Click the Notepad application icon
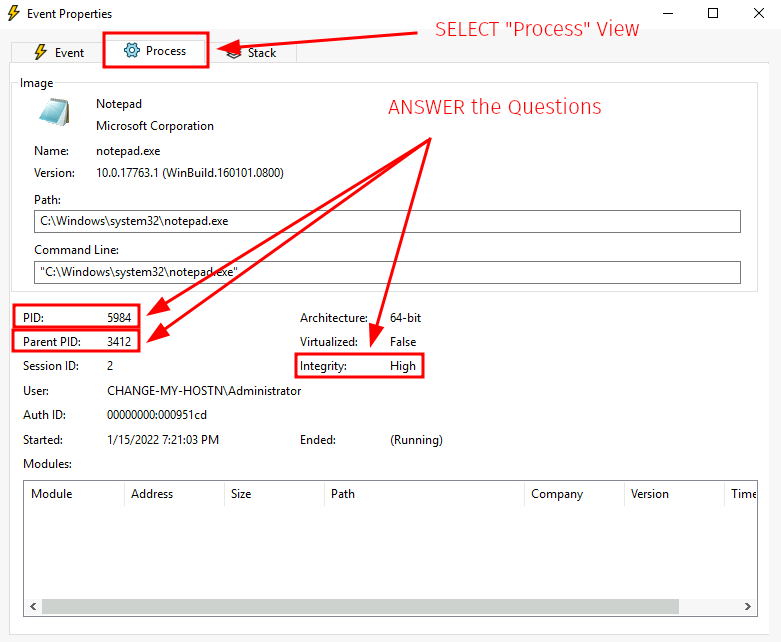Image resolution: width=781 pixels, height=642 pixels. 53,113
